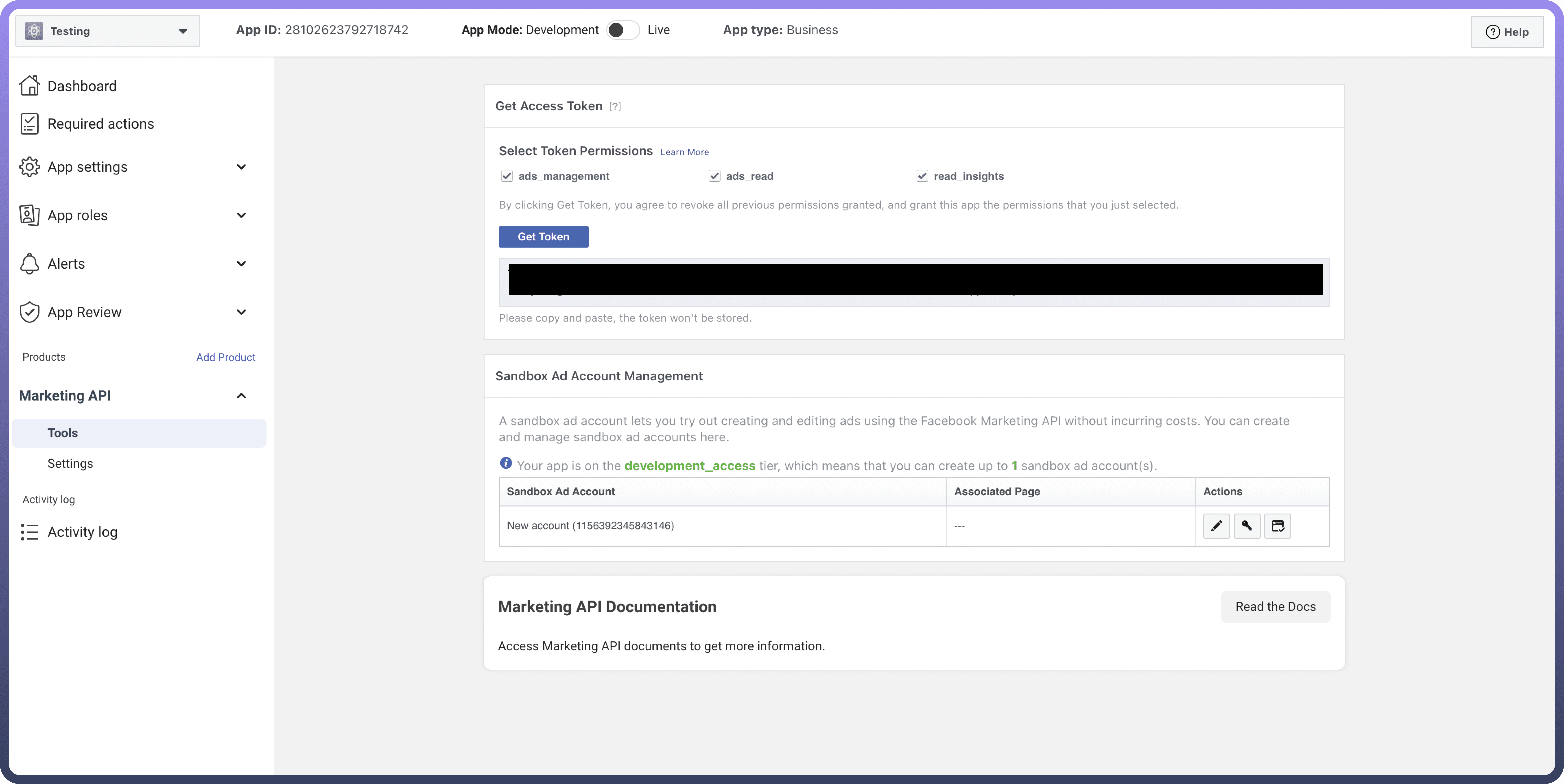Click the info icon next to development_access notice
Image resolution: width=1564 pixels, height=784 pixels.
pyautogui.click(x=506, y=464)
